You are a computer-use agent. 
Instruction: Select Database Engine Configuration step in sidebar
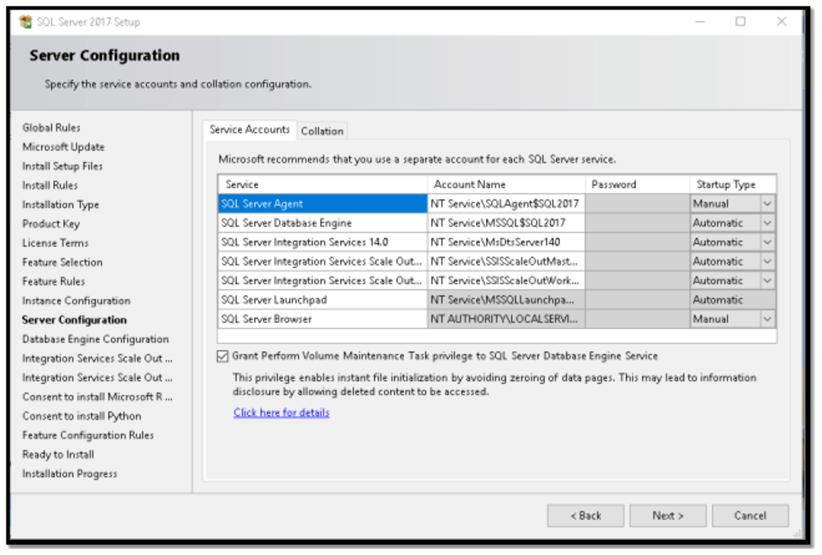95,339
